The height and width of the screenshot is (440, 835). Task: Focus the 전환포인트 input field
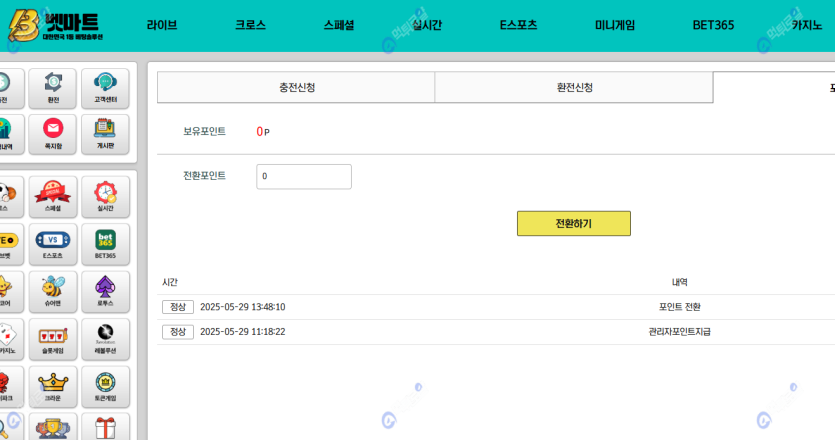(304, 176)
